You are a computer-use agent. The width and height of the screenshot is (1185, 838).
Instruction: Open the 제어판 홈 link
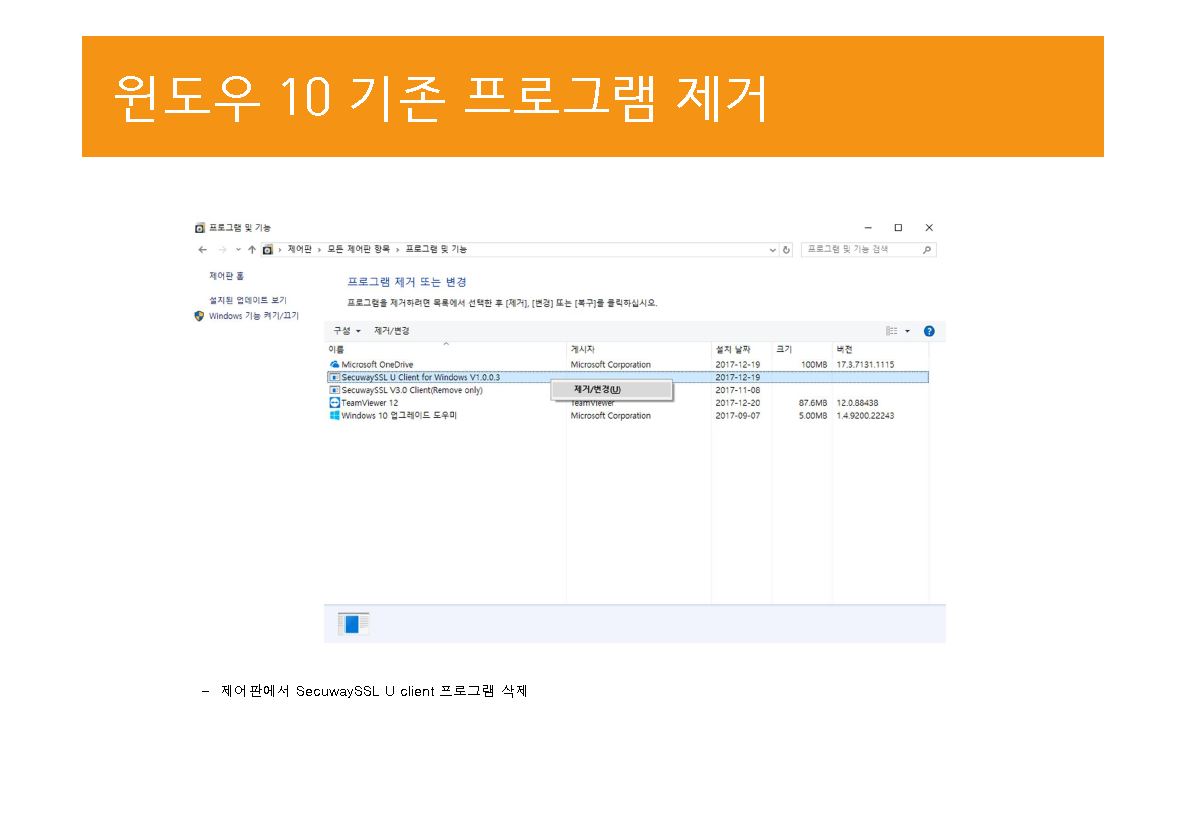click(x=226, y=276)
